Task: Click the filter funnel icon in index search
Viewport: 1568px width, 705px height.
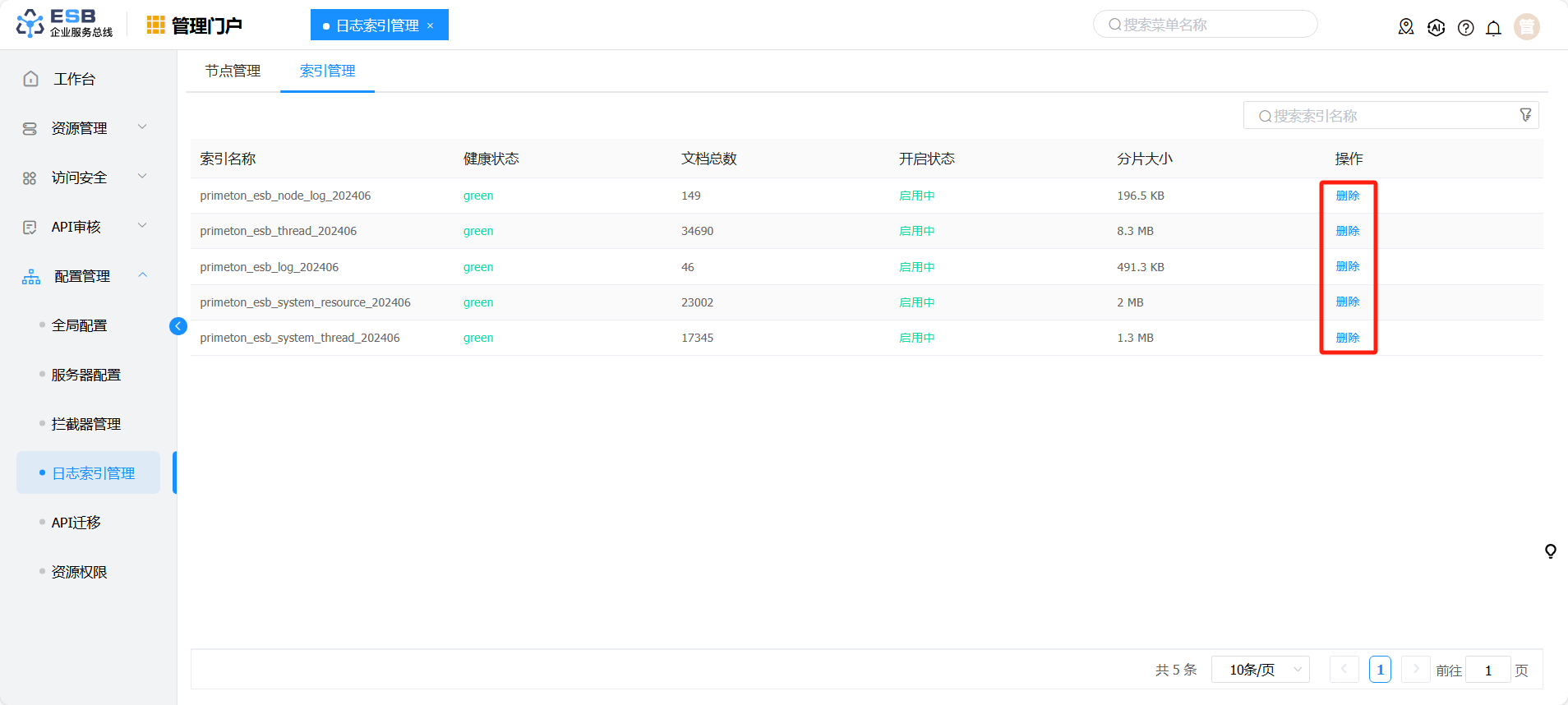Action: [1525, 115]
